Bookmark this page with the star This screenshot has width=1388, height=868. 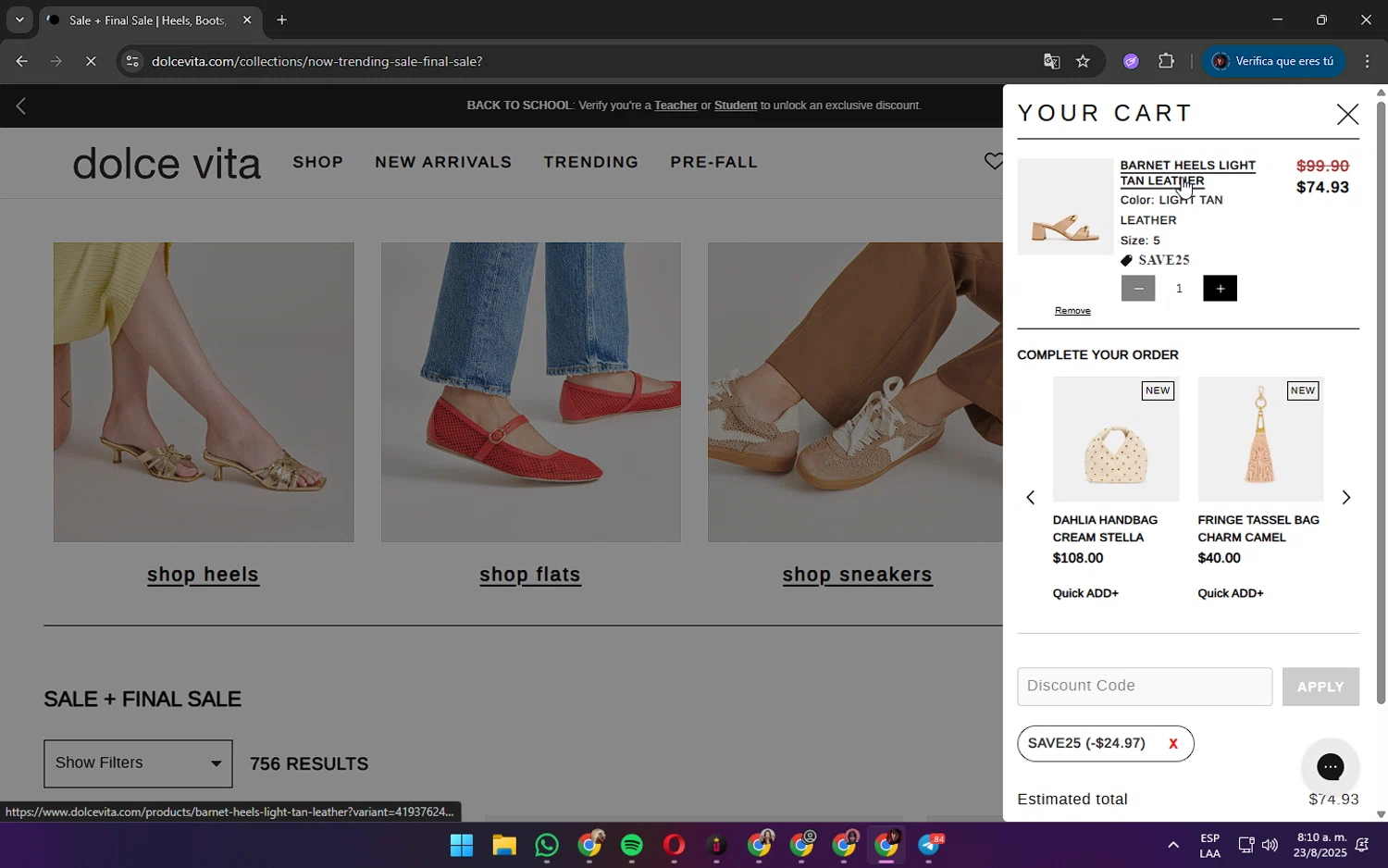1083,61
